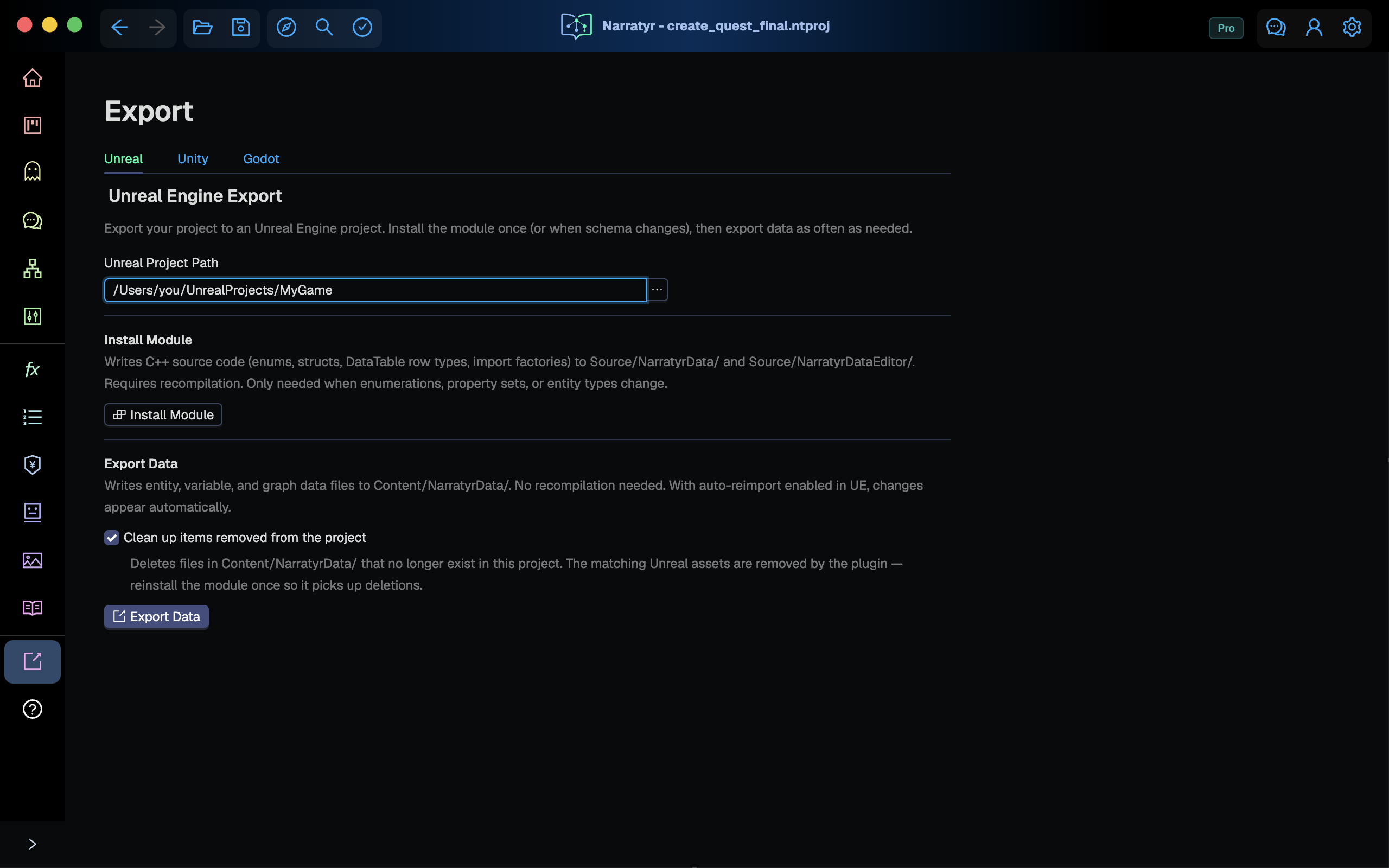Image resolution: width=1389 pixels, height=868 pixels.
Task: Toggle Clean up items removed from the project
Action: 111,538
